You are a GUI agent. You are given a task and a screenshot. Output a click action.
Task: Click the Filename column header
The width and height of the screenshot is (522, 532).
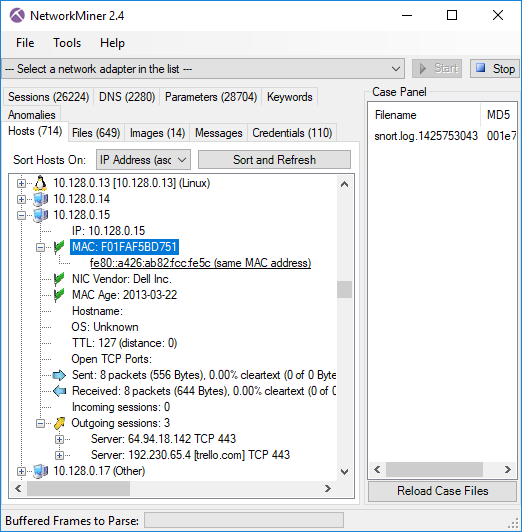click(425, 115)
